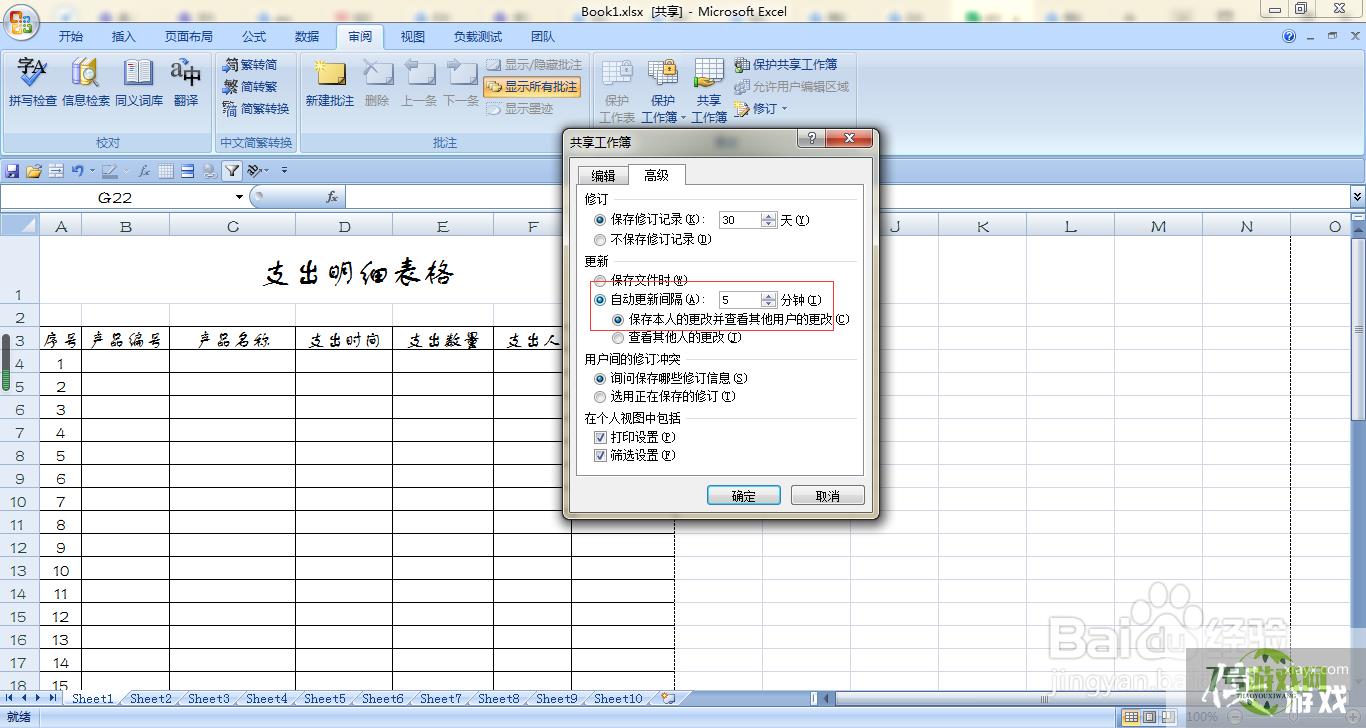Open the 保护工作簿 dropdown arrow
Image resolution: width=1366 pixels, height=728 pixels.
[683, 118]
